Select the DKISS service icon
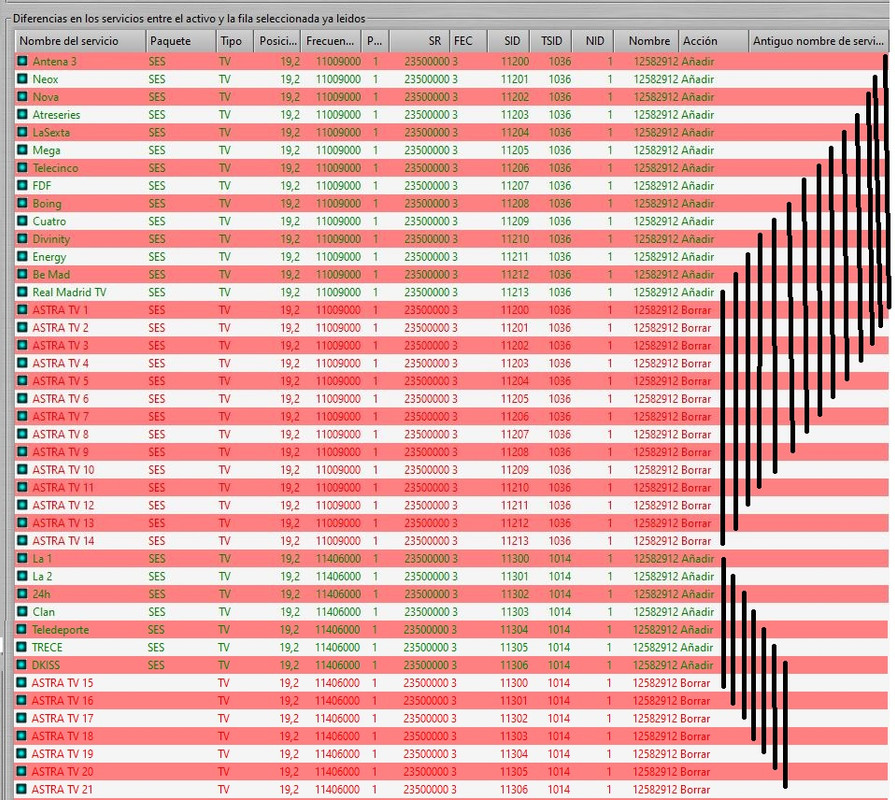 22,665
